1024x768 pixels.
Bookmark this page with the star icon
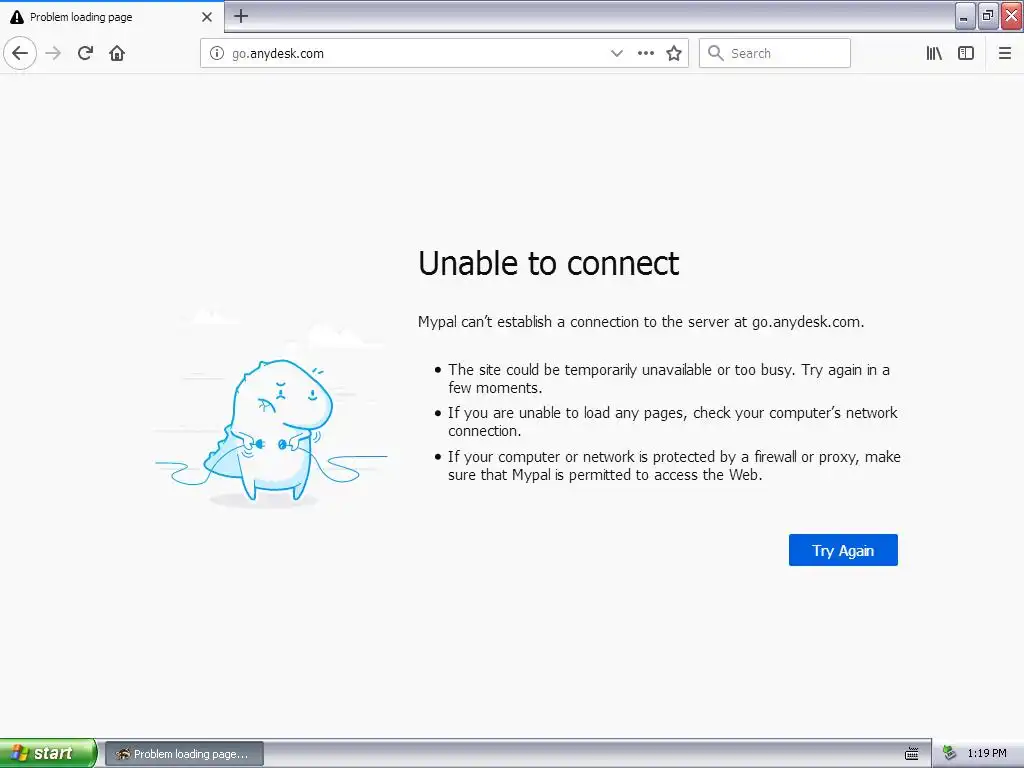[674, 53]
